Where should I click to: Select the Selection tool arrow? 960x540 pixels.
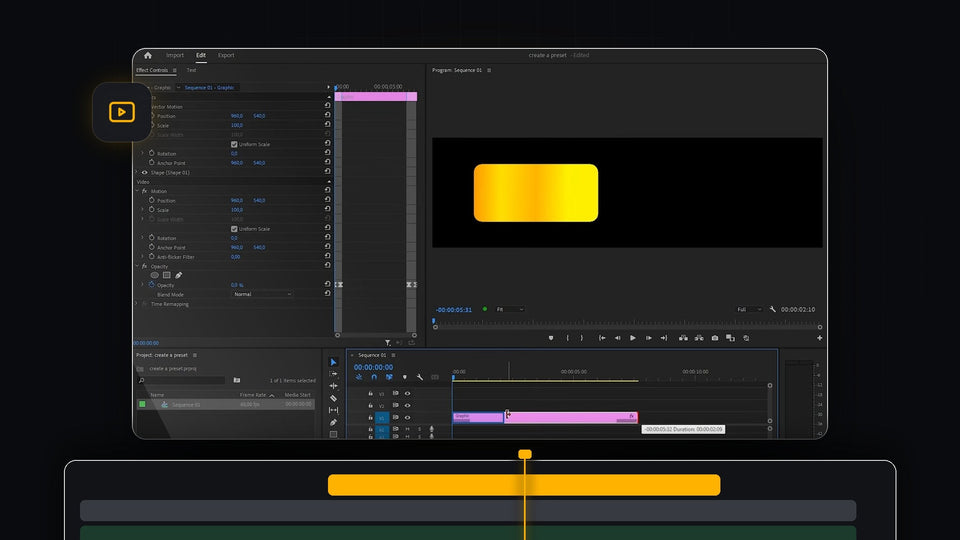pyautogui.click(x=333, y=362)
